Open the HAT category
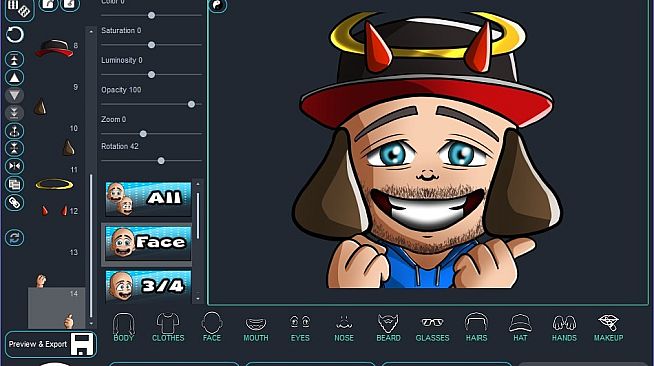The image size is (654, 366). [520, 328]
